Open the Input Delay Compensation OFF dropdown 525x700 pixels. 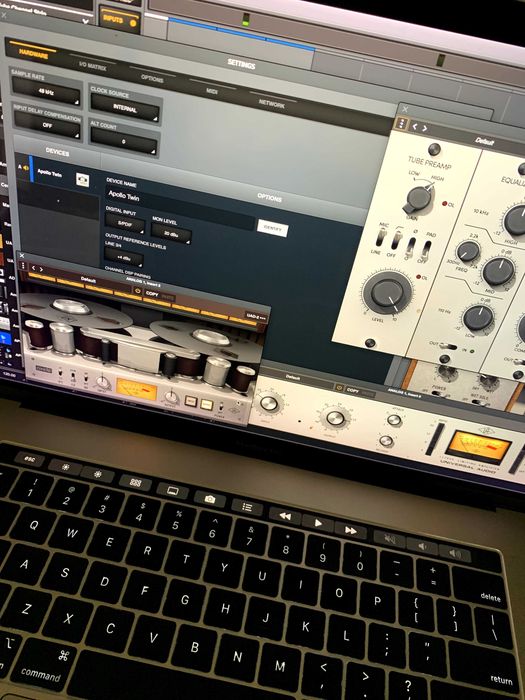(x=47, y=125)
